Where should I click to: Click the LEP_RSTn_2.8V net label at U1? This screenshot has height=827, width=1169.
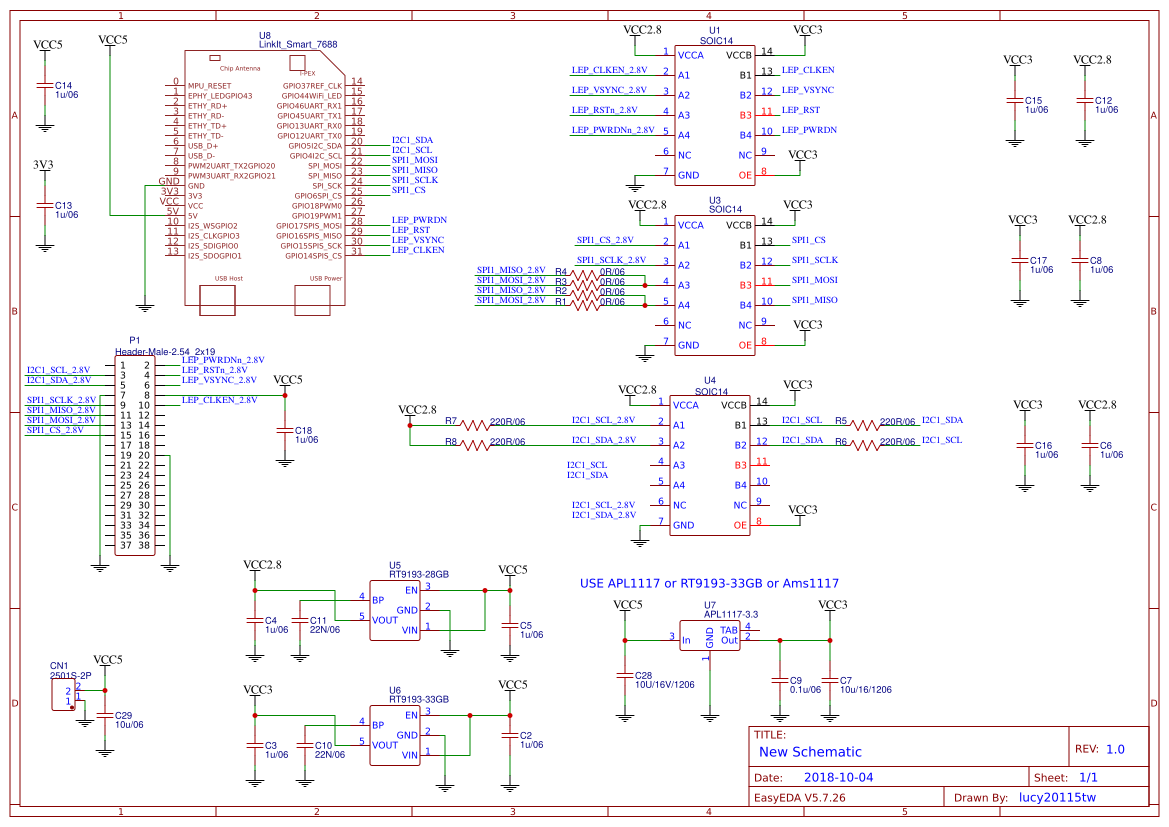coord(605,110)
